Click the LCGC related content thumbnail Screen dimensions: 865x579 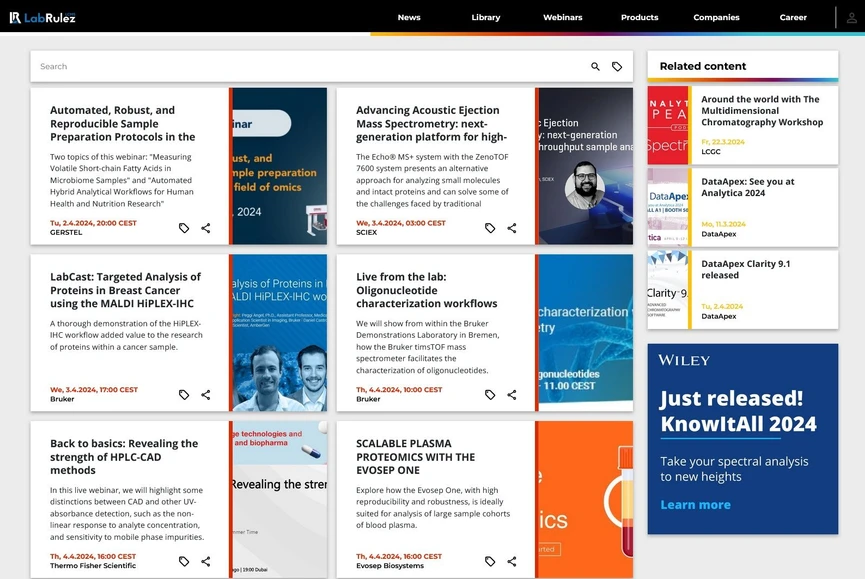[x=668, y=125]
